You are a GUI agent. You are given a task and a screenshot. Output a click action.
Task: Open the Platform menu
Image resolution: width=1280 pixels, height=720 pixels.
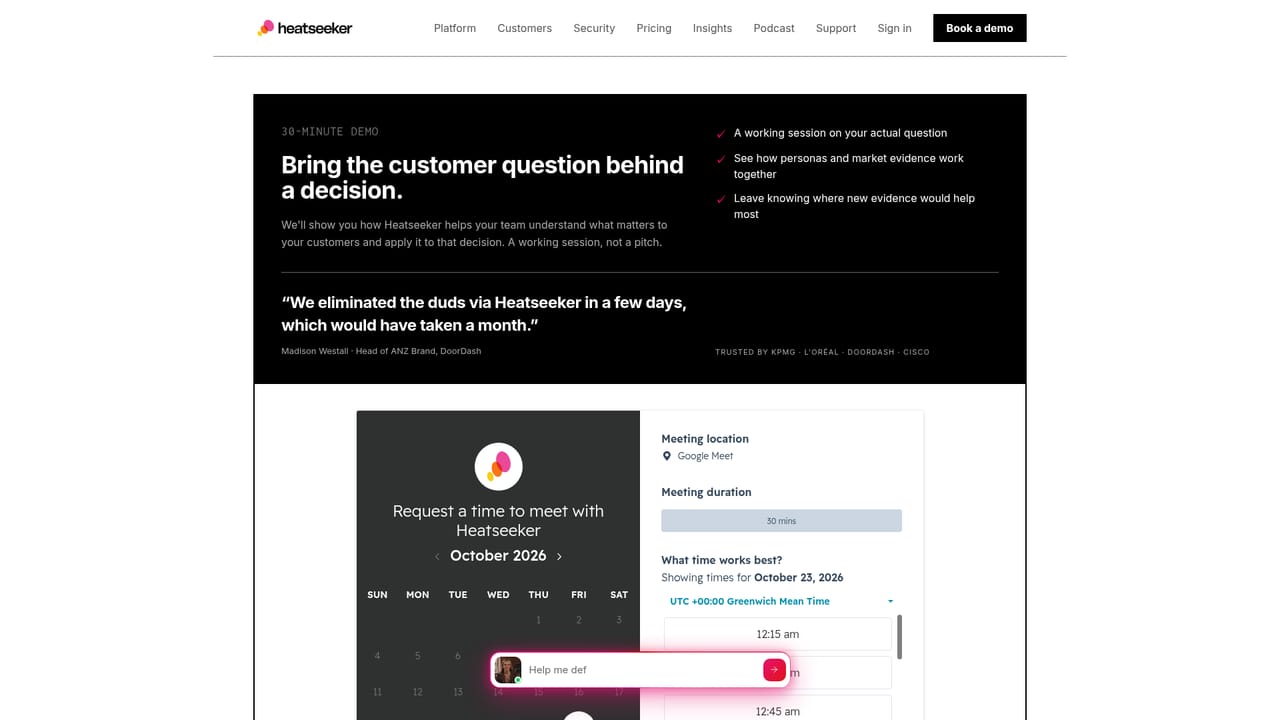(455, 28)
